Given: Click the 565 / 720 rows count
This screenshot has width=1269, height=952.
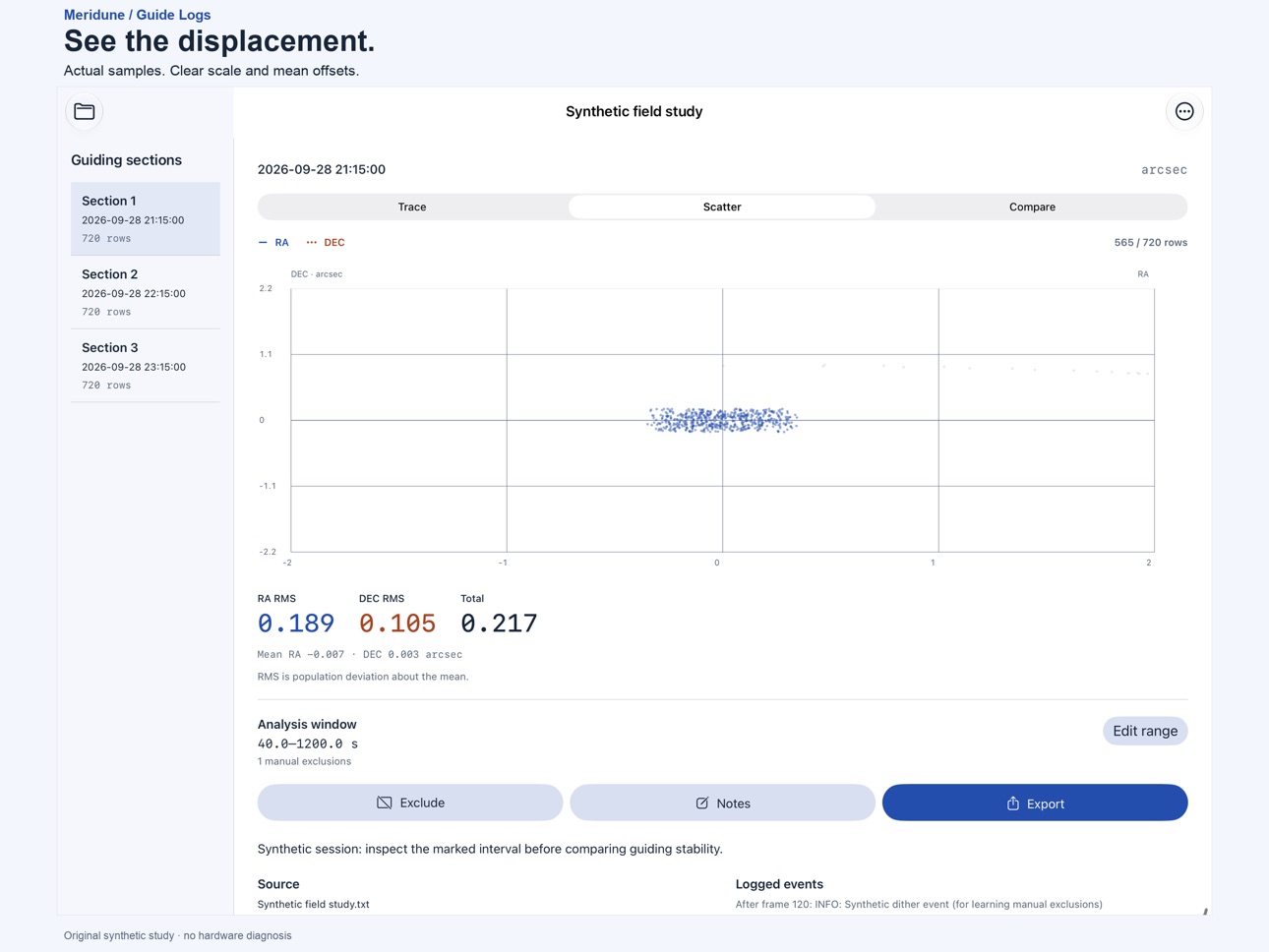Looking at the screenshot, I should tap(1151, 242).
